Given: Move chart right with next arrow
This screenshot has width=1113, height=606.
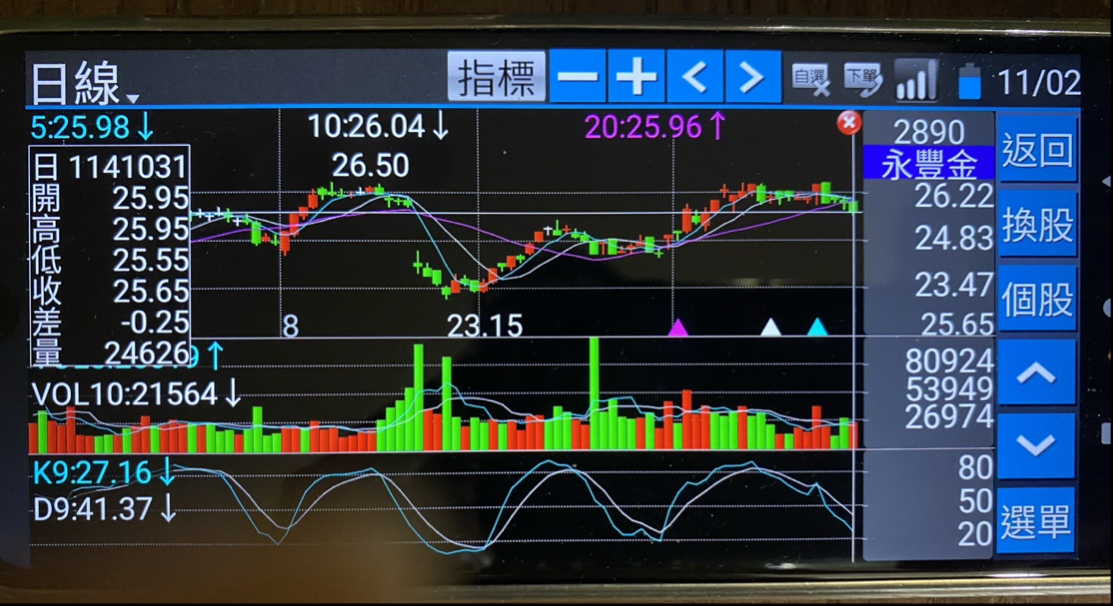Looking at the screenshot, I should [752, 77].
